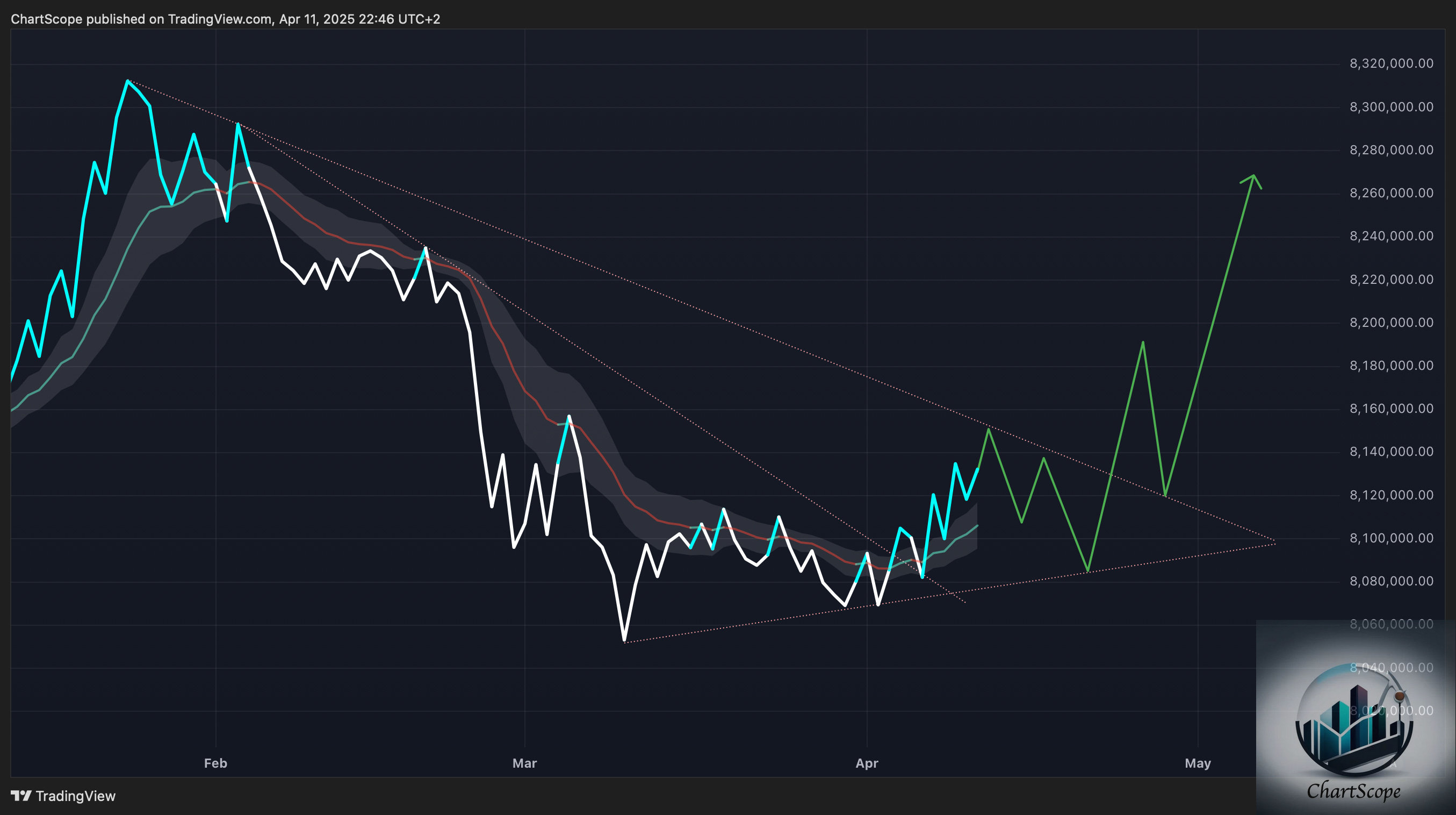Click the highest cyan price peak in January
Viewport: 1456px width, 815px height.
(128, 81)
